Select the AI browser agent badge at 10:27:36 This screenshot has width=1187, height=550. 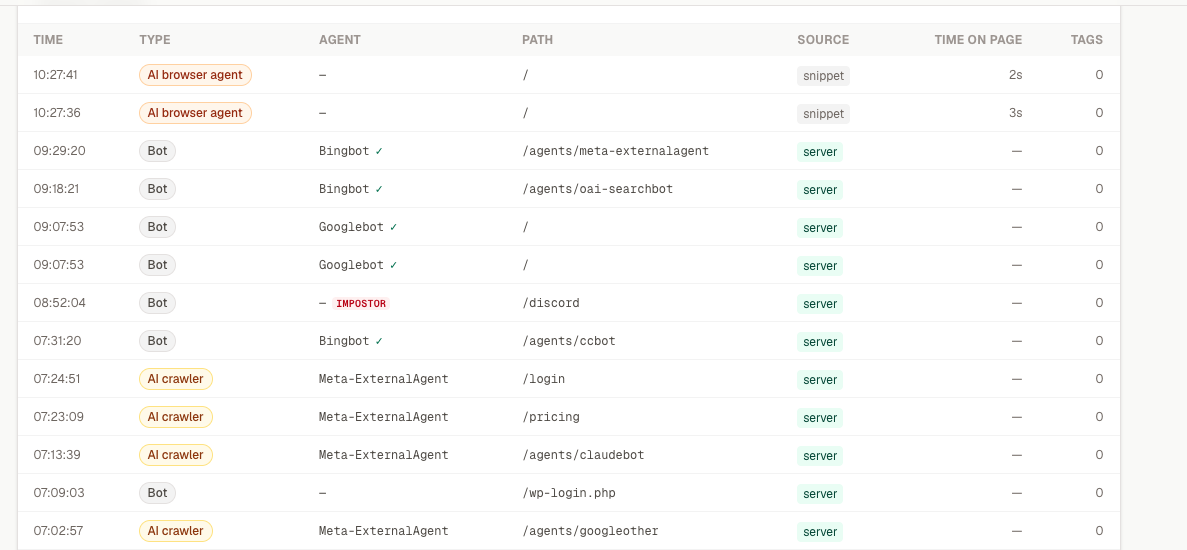[x=195, y=113]
